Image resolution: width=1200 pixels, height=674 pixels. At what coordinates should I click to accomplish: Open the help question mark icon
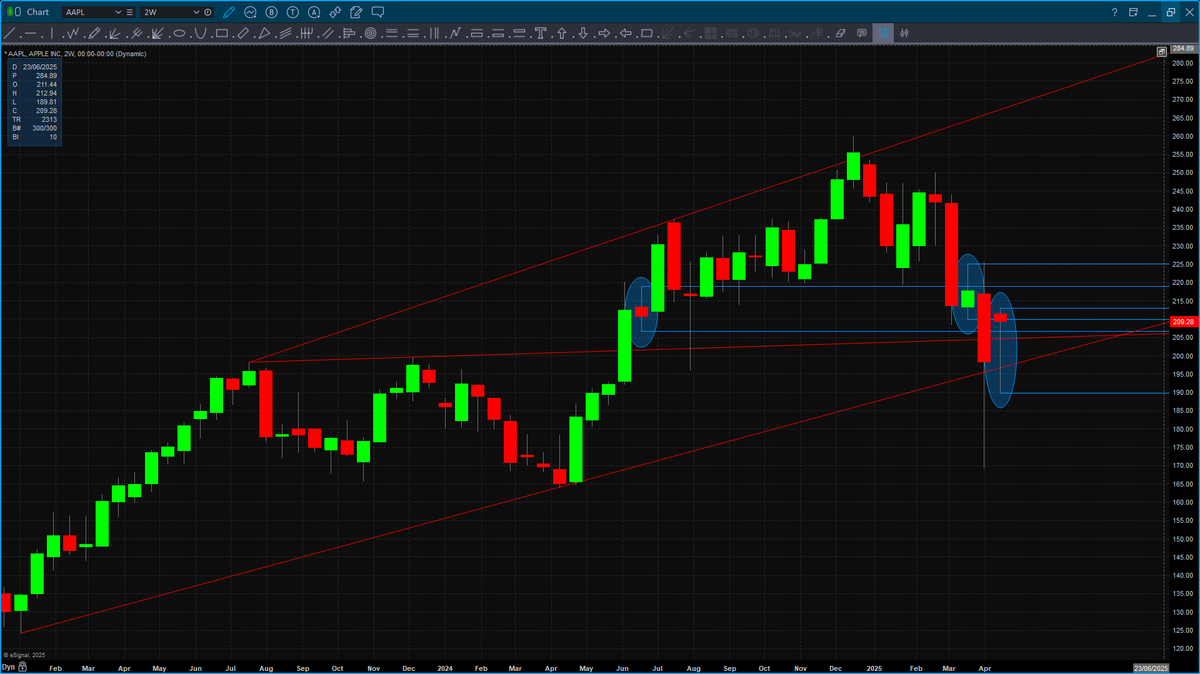point(1115,12)
